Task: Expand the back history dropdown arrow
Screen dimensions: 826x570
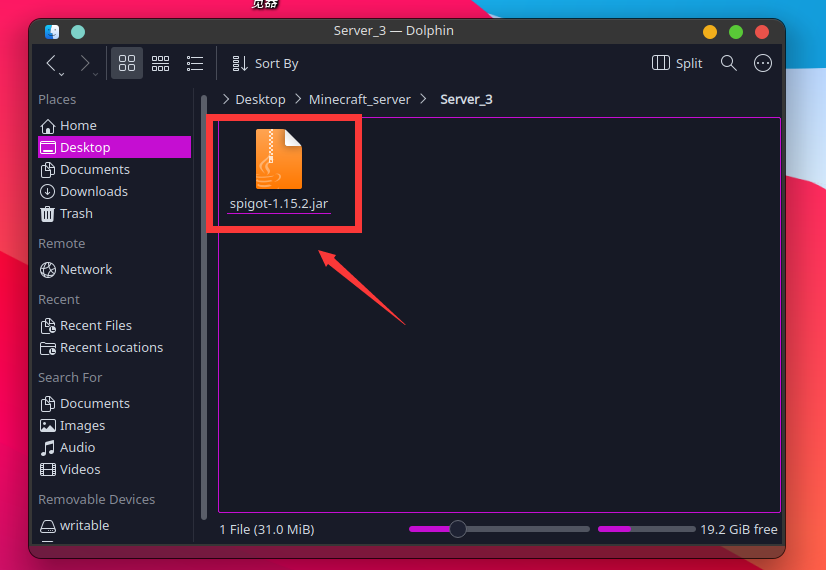Action: (x=62, y=75)
